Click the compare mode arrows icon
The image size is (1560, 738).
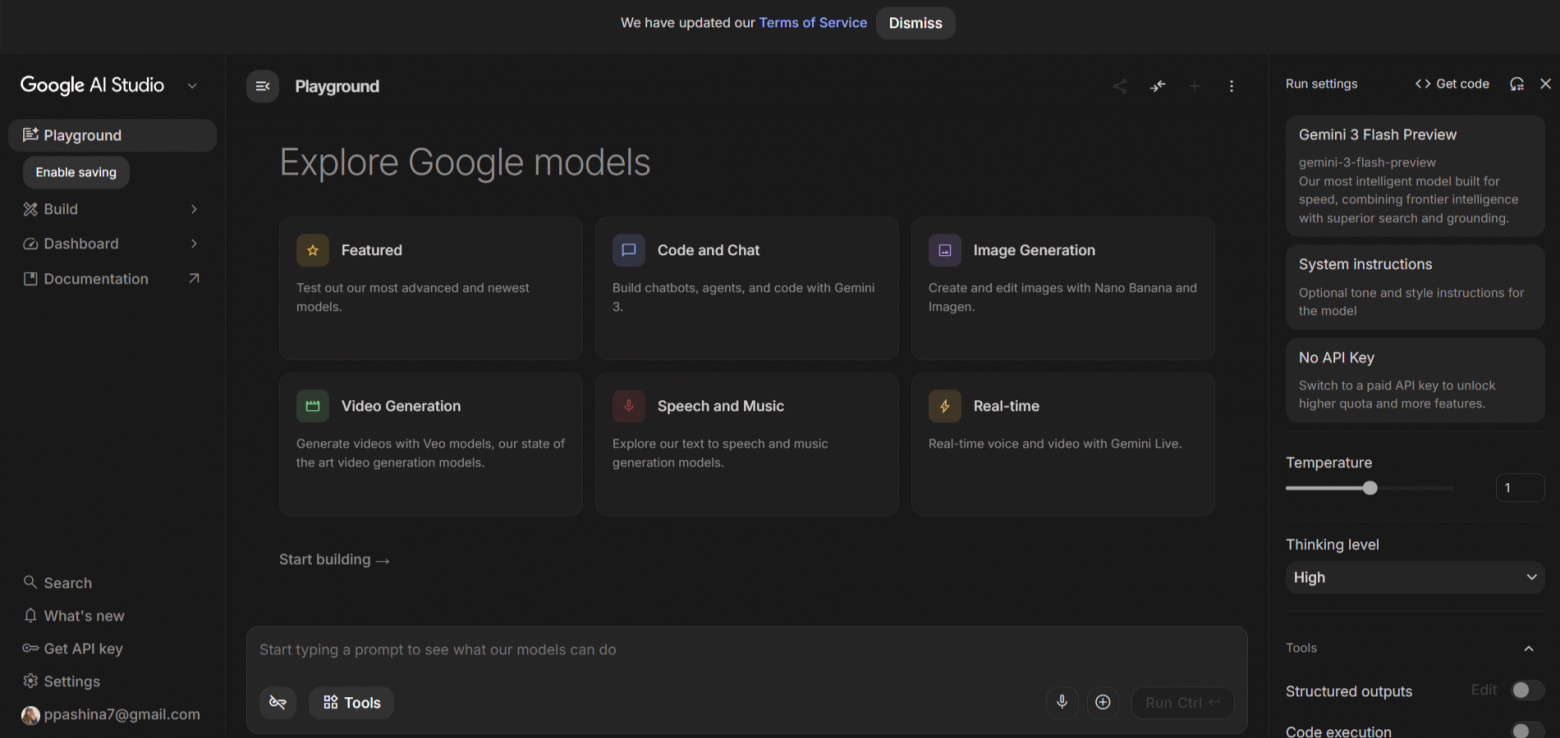pyautogui.click(x=1157, y=86)
